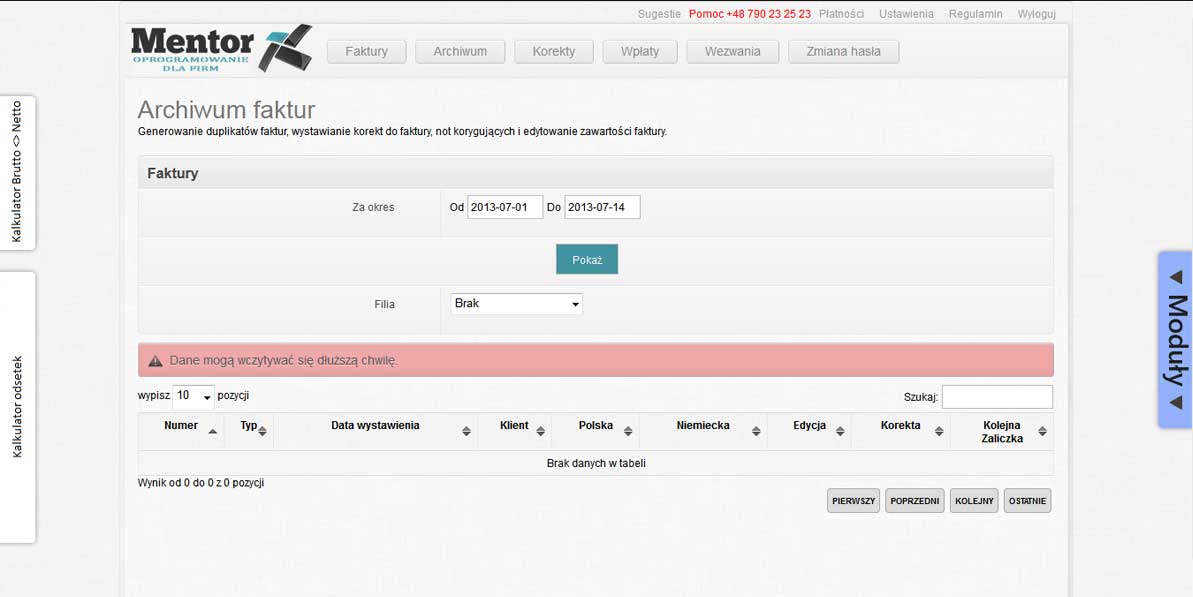Click the Od start date field
Screen dimensions: 1193x597
pyautogui.click(x=505, y=207)
